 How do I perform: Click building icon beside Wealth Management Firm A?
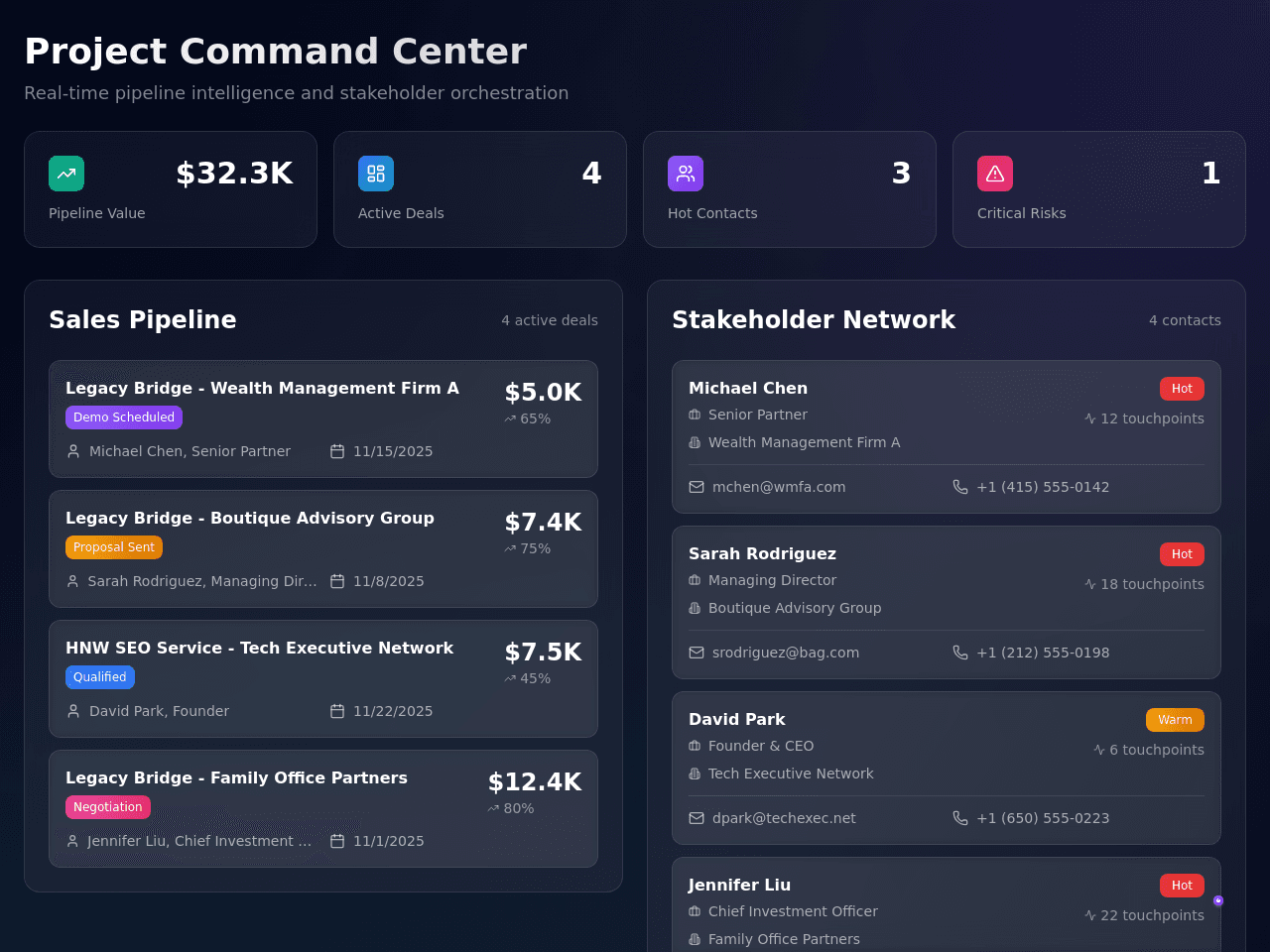[695, 442]
